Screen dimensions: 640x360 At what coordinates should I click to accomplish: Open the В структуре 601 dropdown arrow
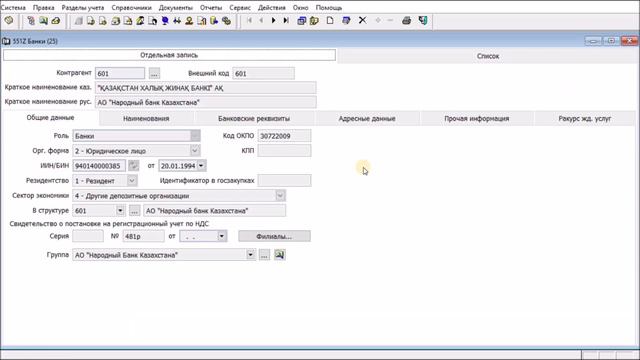tap(120, 211)
